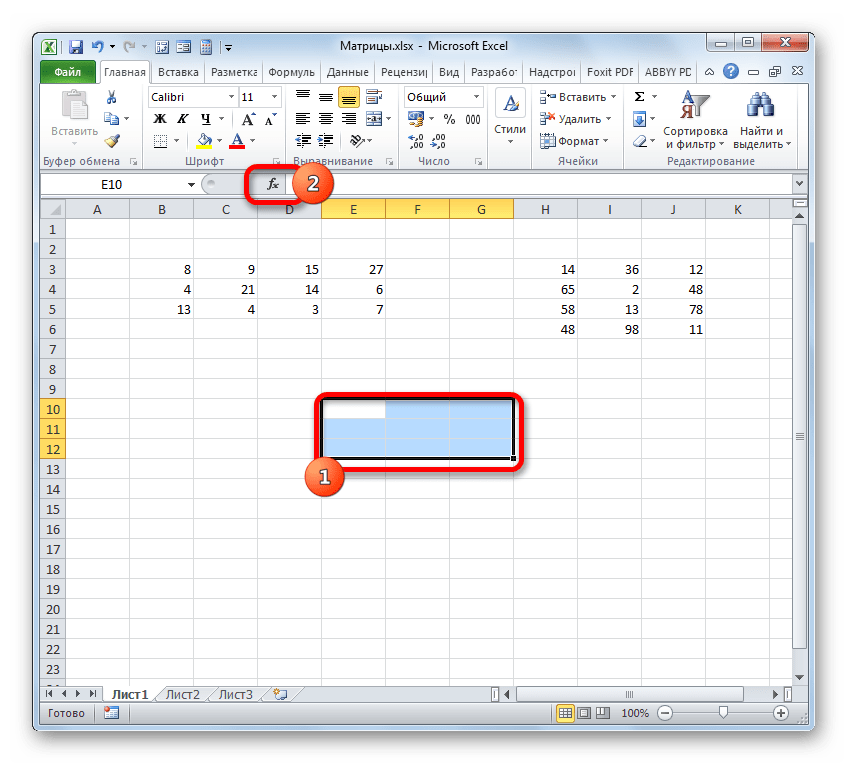Switch to the Формулы tab
This screenshot has width=848, height=764.
pos(291,72)
